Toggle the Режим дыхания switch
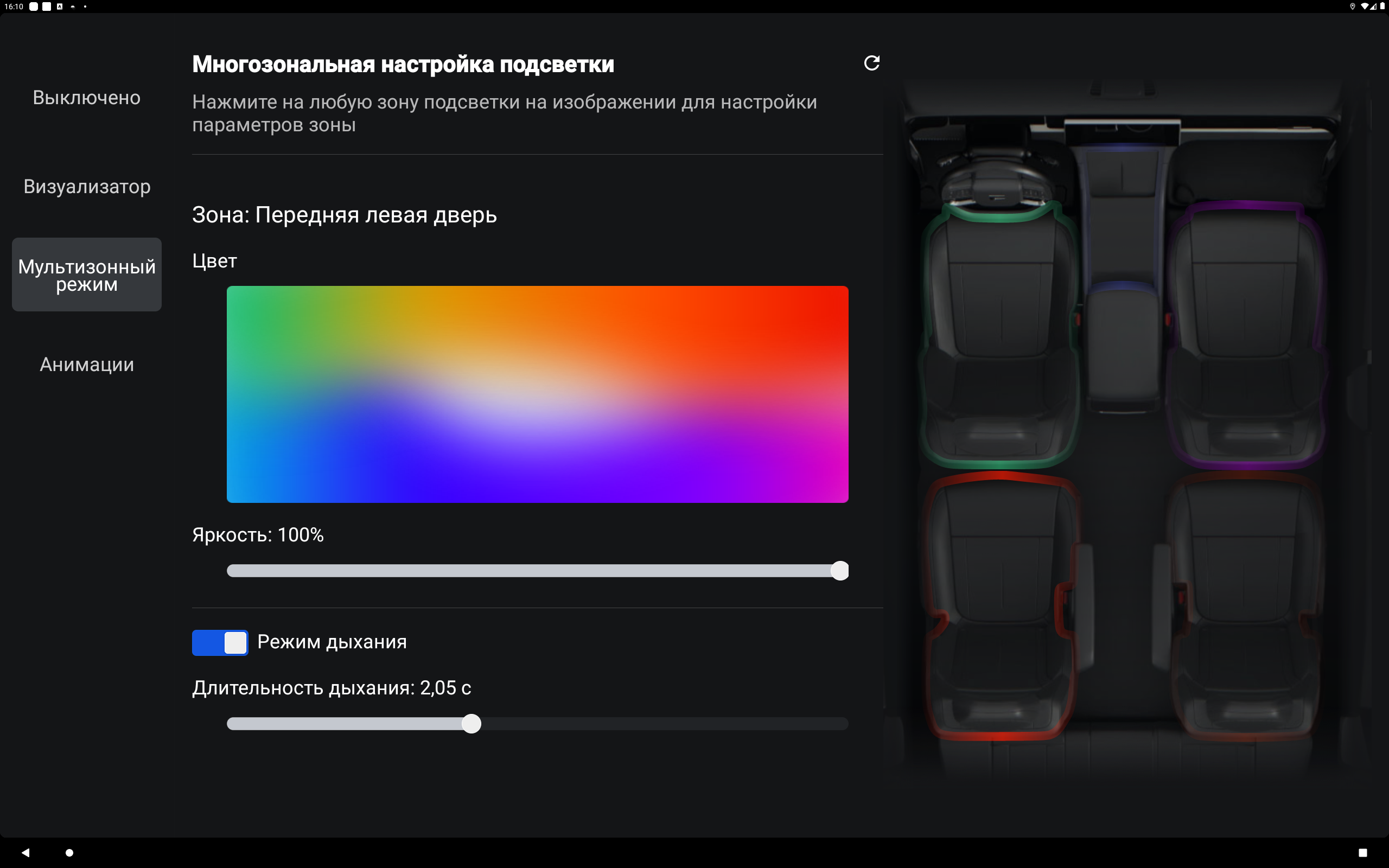 pyautogui.click(x=220, y=642)
